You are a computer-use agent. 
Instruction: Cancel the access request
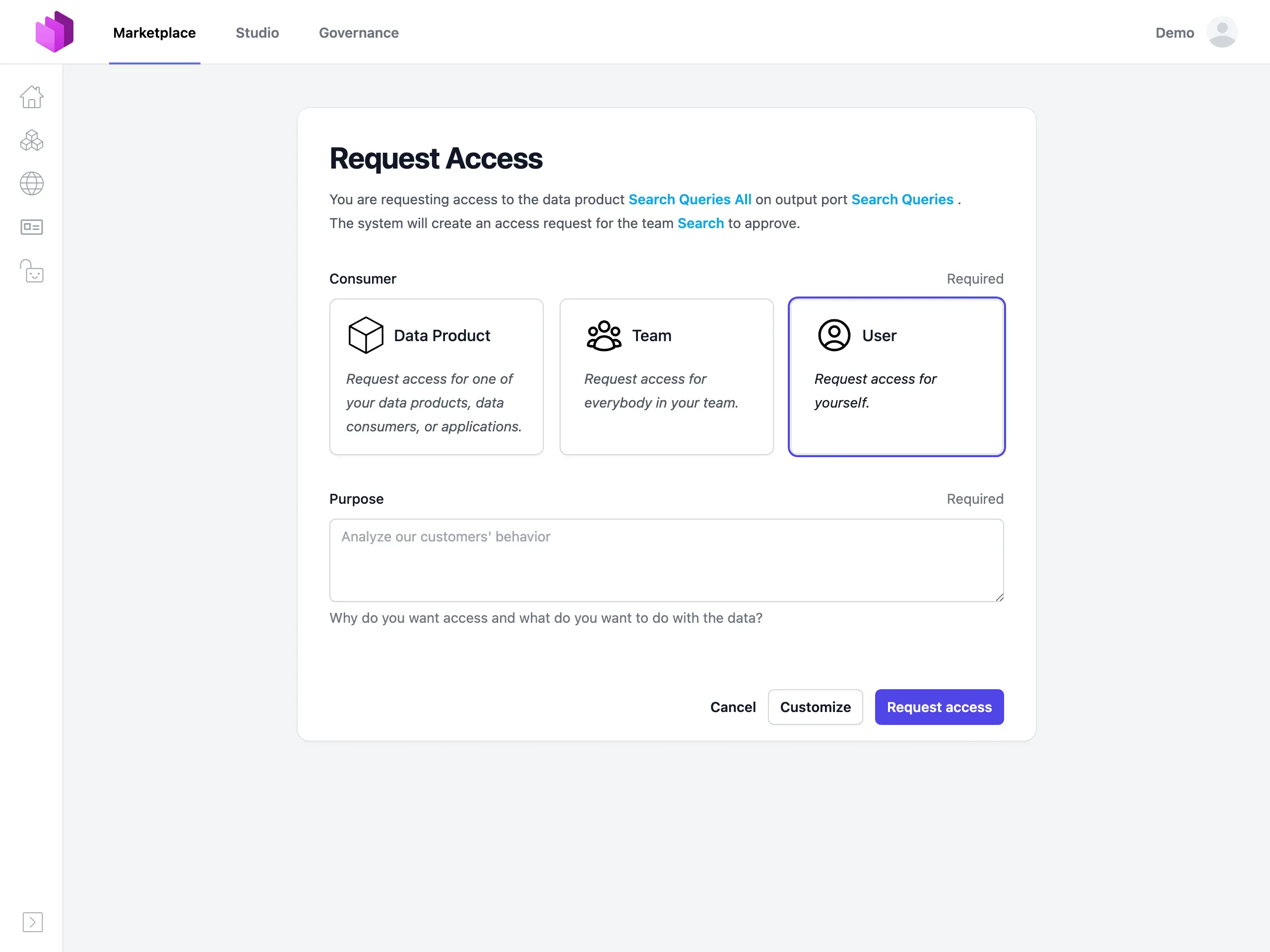[733, 707]
